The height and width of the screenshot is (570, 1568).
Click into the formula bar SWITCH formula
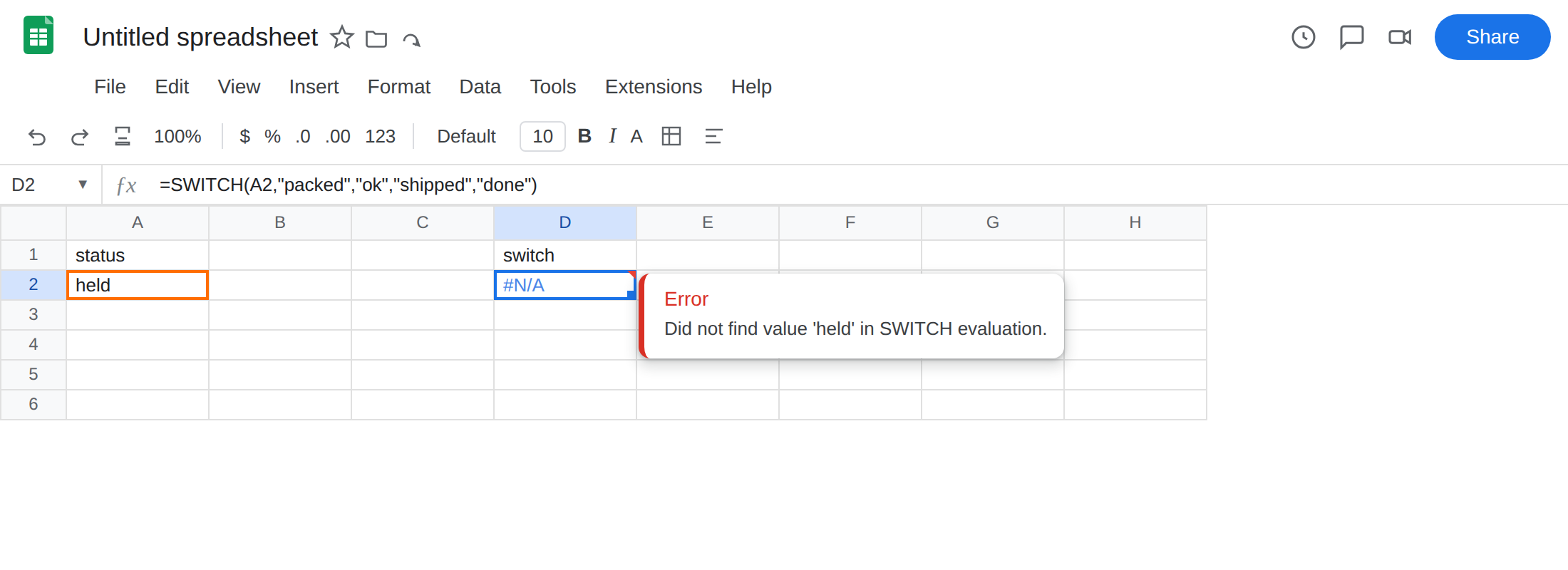click(x=348, y=185)
